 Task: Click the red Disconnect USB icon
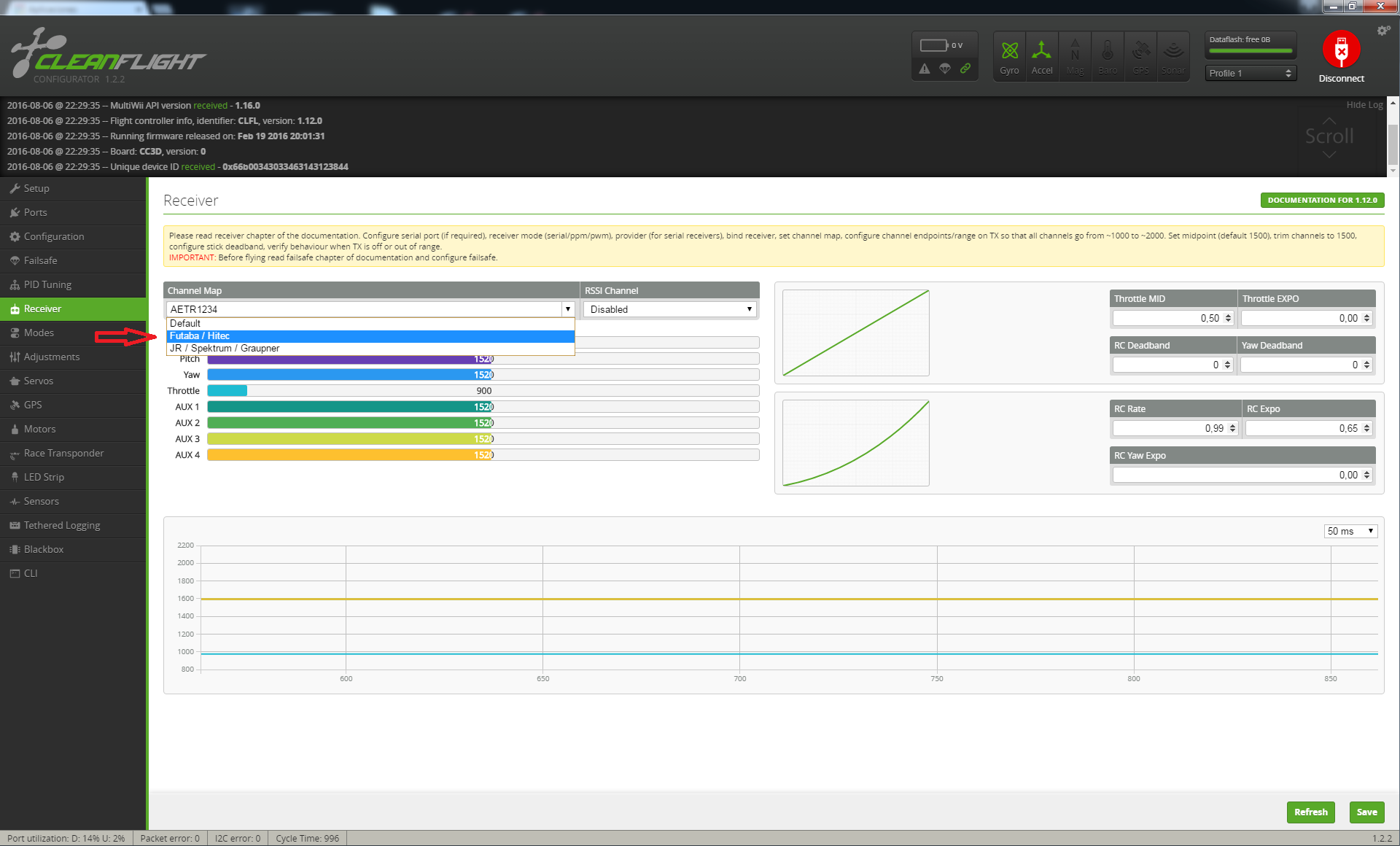pyautogui.click(x=1341, y=50)
